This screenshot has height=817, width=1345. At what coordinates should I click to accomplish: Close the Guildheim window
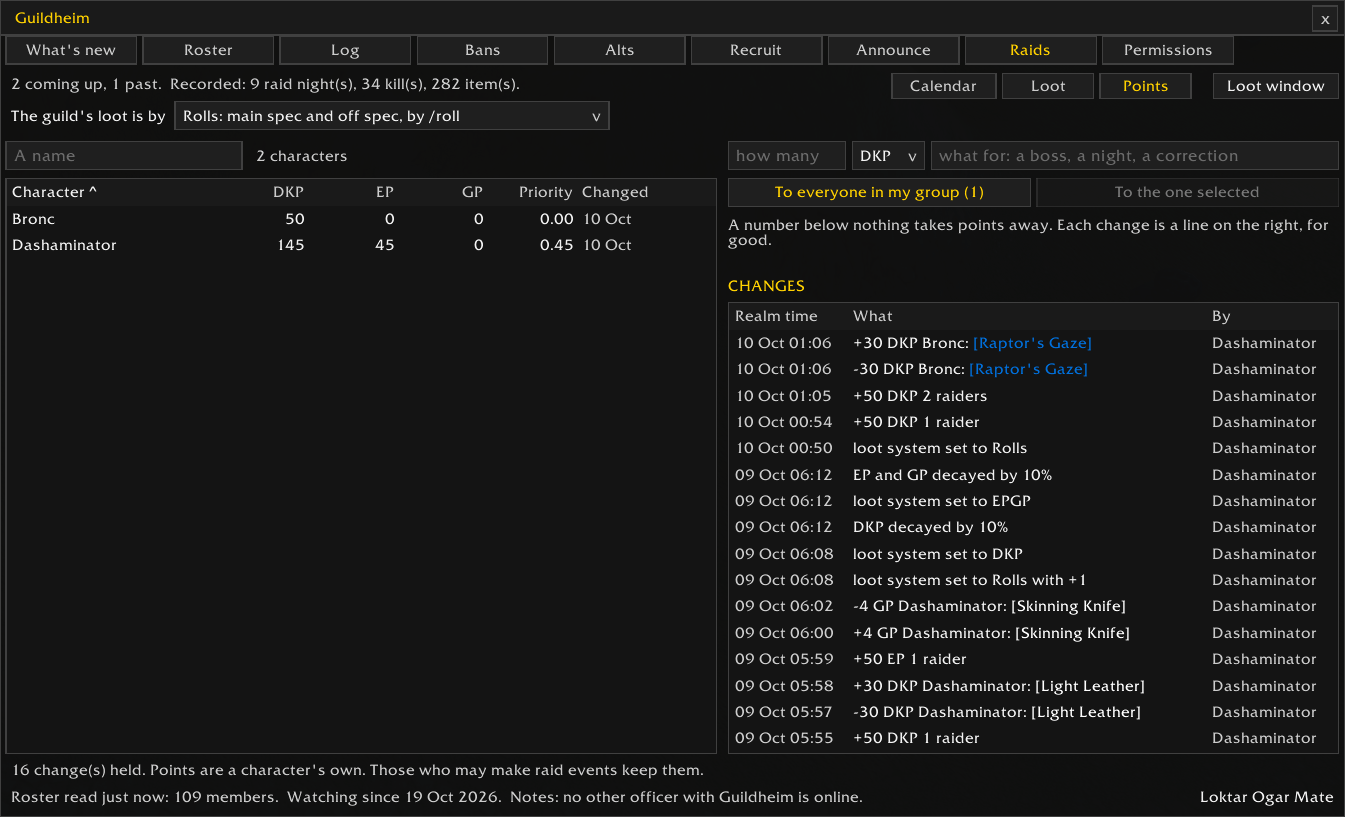1324,19
